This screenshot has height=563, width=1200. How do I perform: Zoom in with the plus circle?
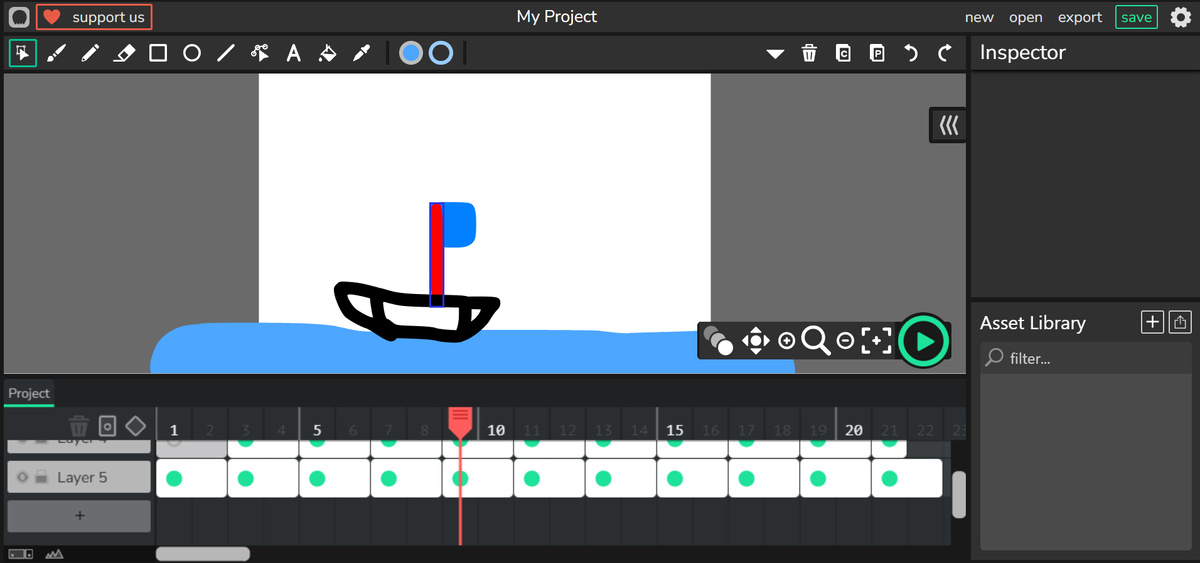pos(786,341)
